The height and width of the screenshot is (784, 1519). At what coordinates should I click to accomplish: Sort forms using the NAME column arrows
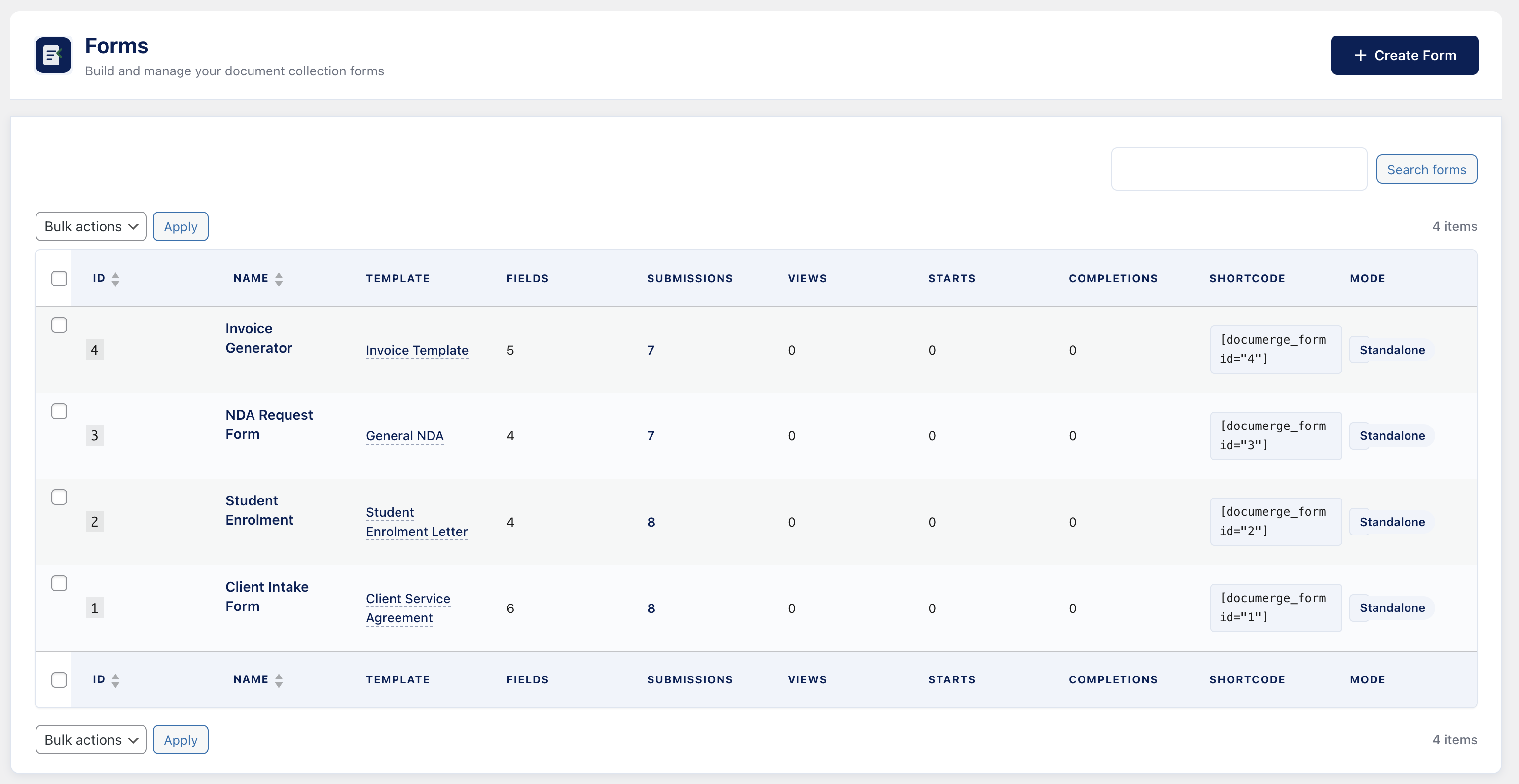tap(279, 278)
